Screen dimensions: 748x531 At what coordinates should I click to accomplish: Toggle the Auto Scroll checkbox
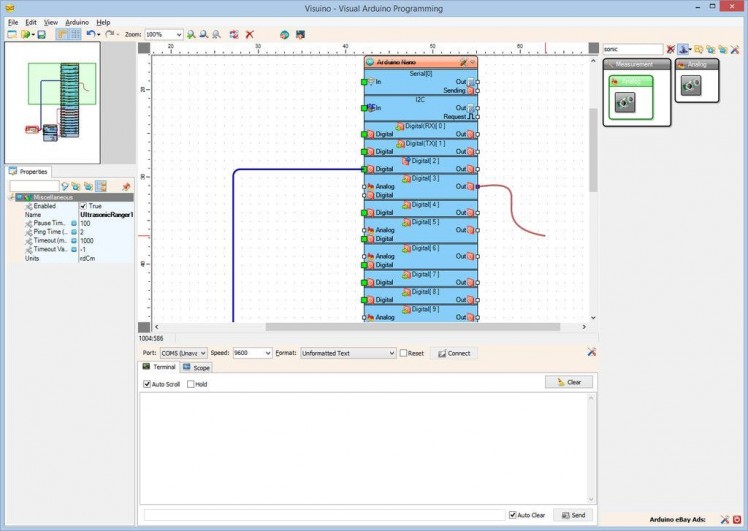(148, 384)
